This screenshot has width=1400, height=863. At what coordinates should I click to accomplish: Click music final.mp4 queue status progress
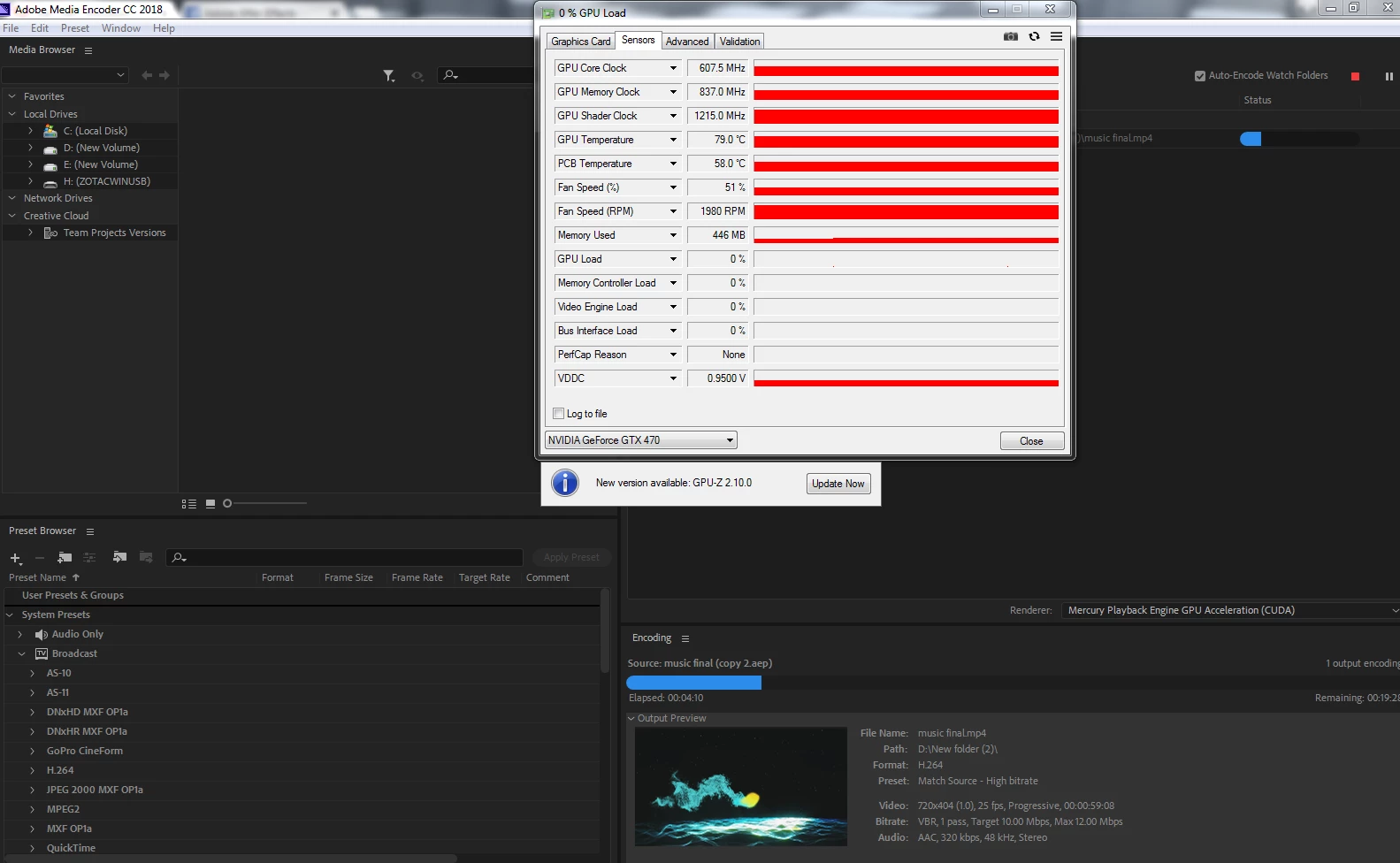tap(1299, 139)
